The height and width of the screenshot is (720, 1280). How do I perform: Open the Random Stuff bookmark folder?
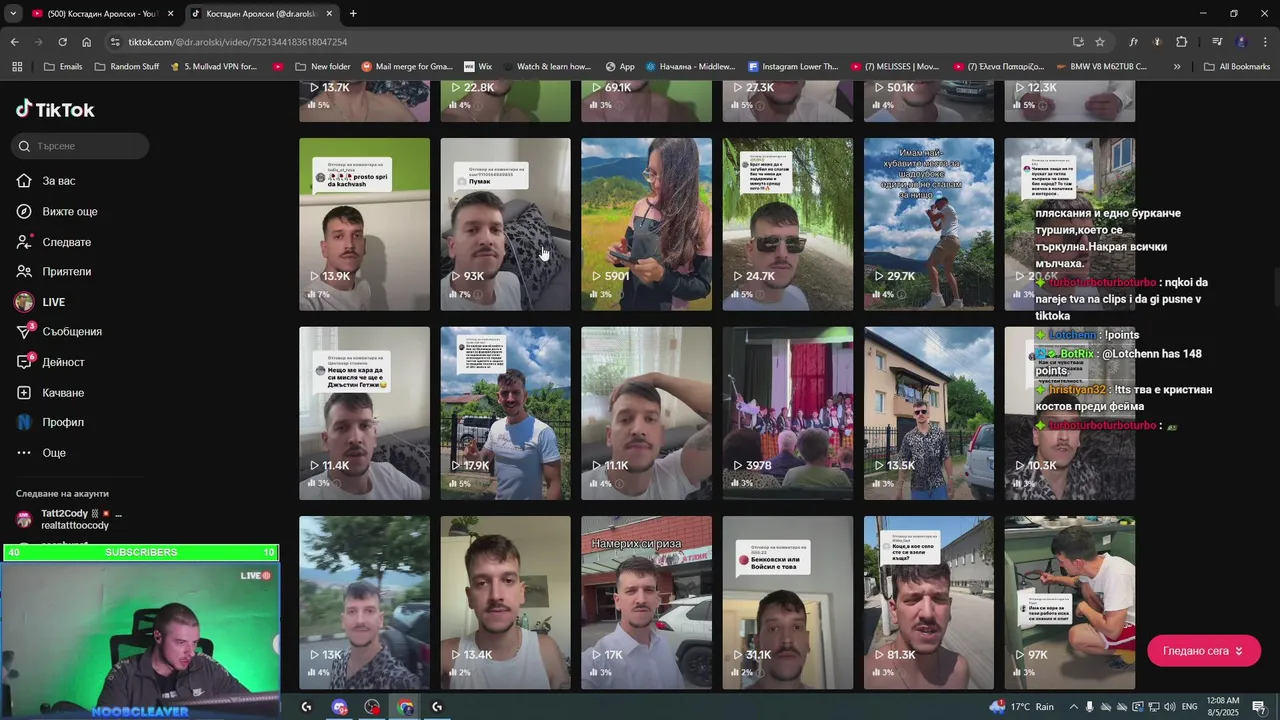coord(127,67)
